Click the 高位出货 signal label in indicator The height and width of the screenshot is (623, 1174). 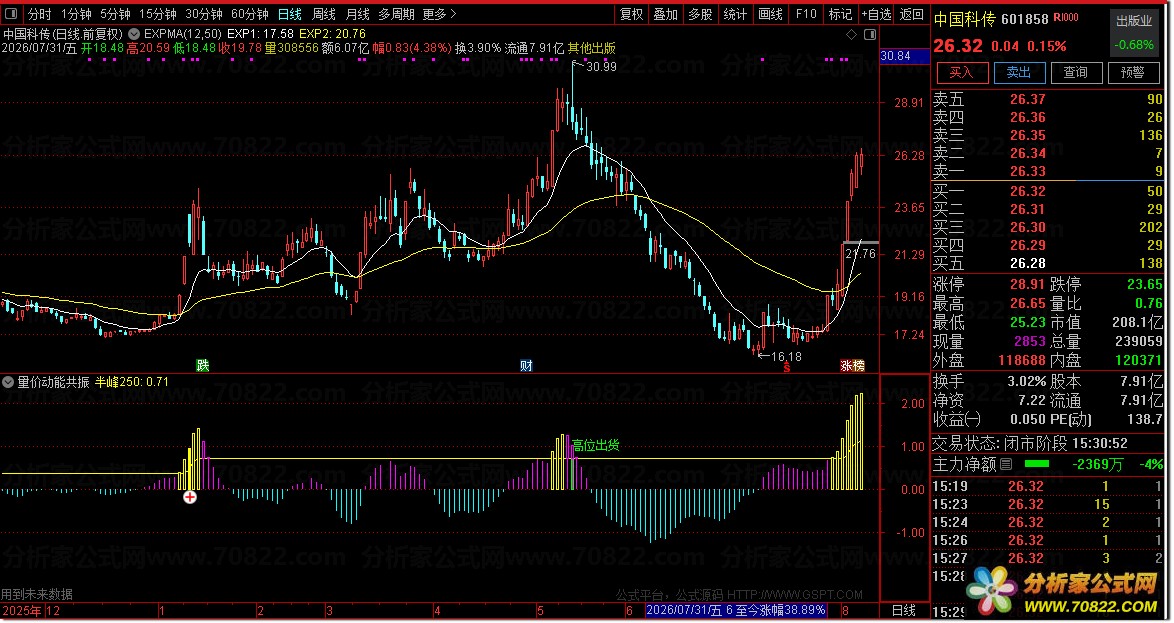pyautogui.click(x=596, y=446)
